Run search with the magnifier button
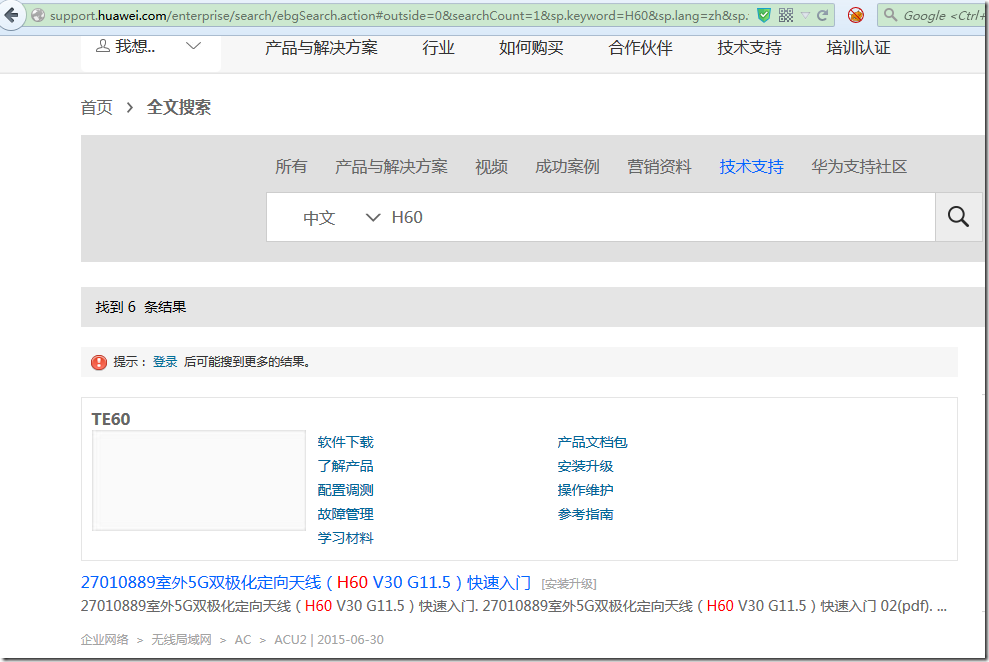Image resolution: width=989 pixels, height=662 pixels. tap(958, 217)
